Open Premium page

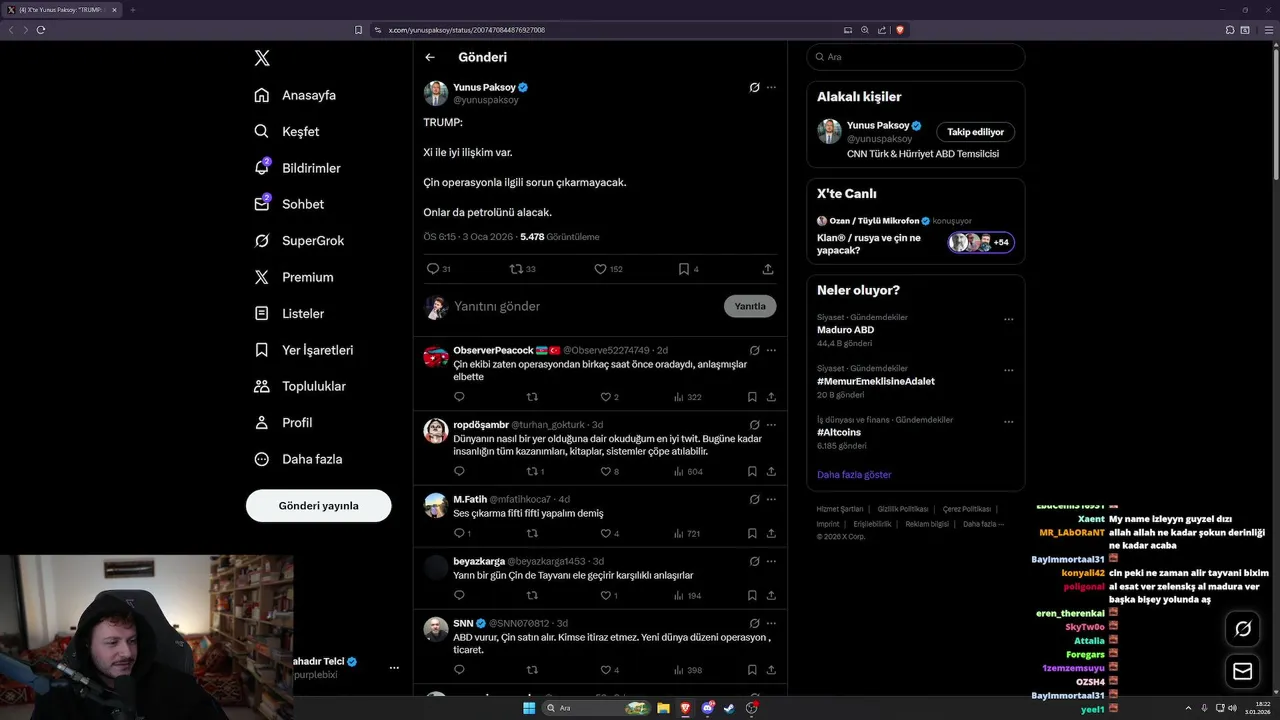(294, 277)
